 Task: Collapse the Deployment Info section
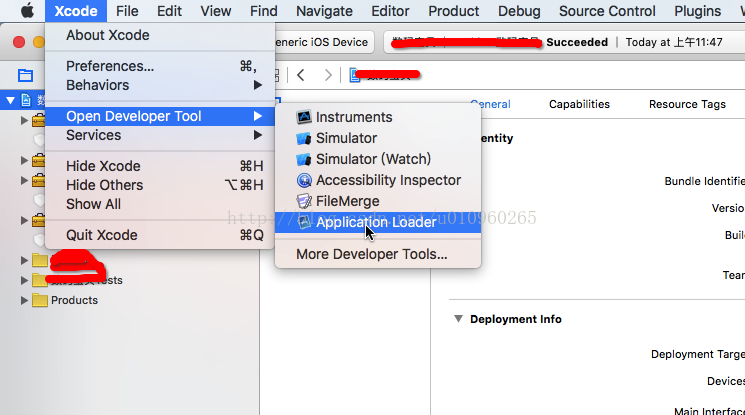coord(458,318)
